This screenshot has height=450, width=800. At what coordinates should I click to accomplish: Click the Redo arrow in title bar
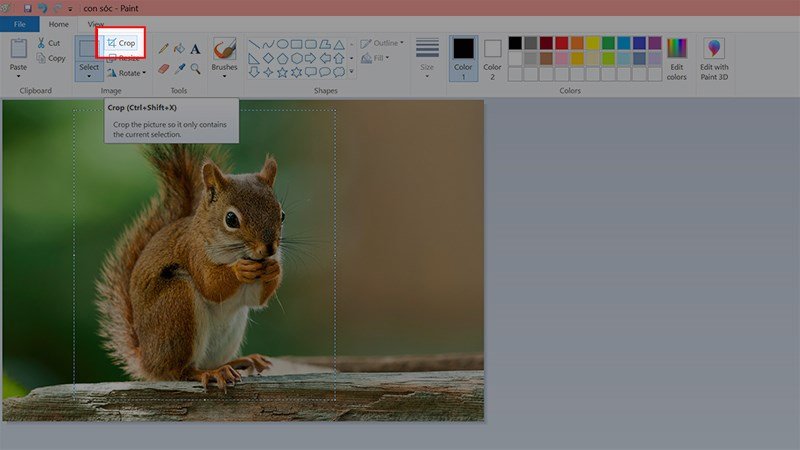[57, 8]
